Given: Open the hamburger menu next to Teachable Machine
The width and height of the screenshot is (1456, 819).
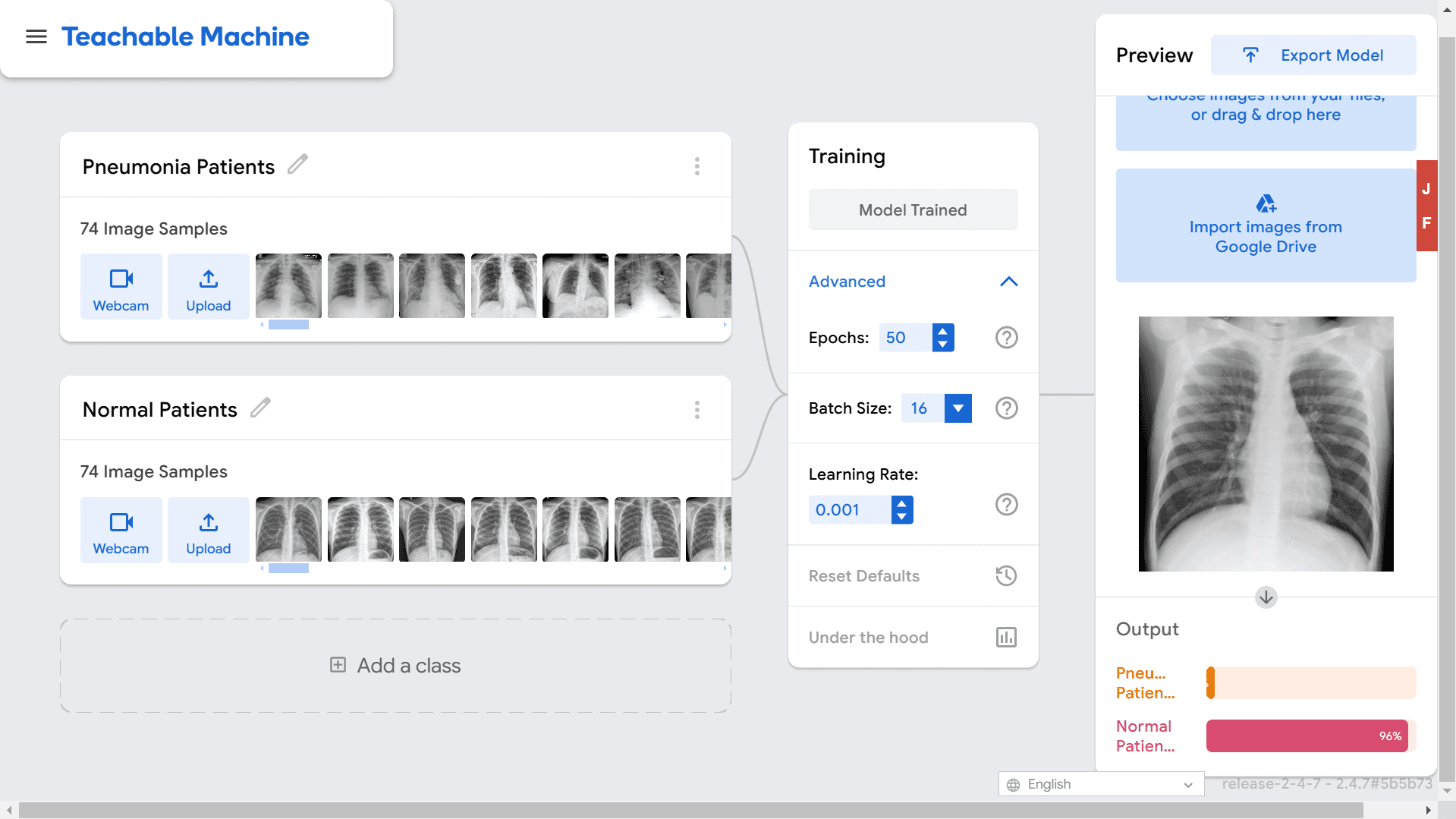Looking at the screenshot, I should [x=36, y=36].
